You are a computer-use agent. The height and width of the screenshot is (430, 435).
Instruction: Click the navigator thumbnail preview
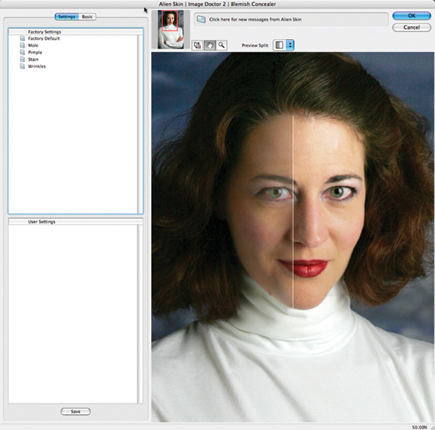click(171, 29)
